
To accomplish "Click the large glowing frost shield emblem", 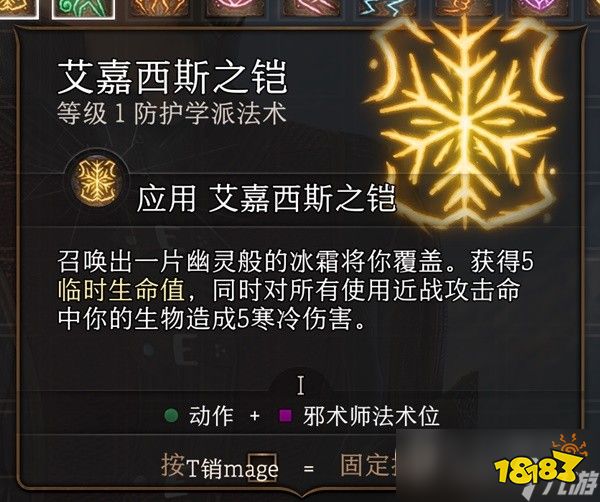I will [x=464, y=121].
